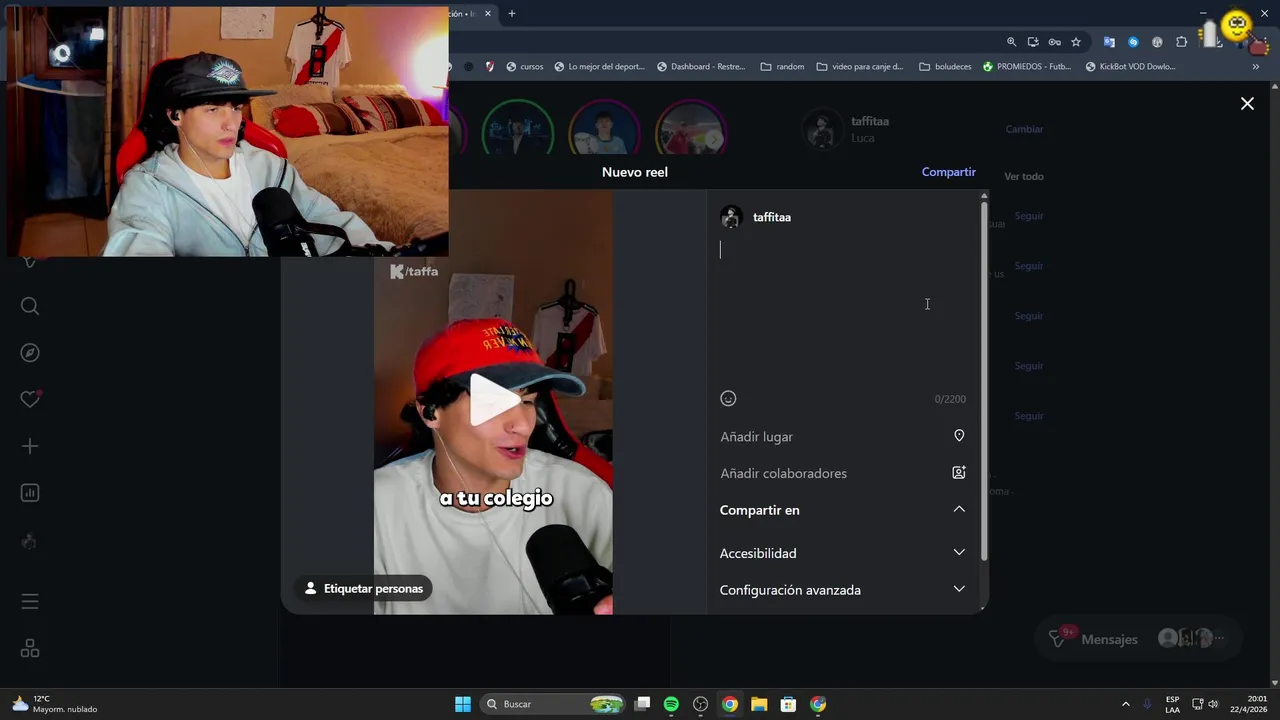This screenshot has height=720, width=1280.
Task: Show hidden system tray icons chevron
Action: (1125, 704)
